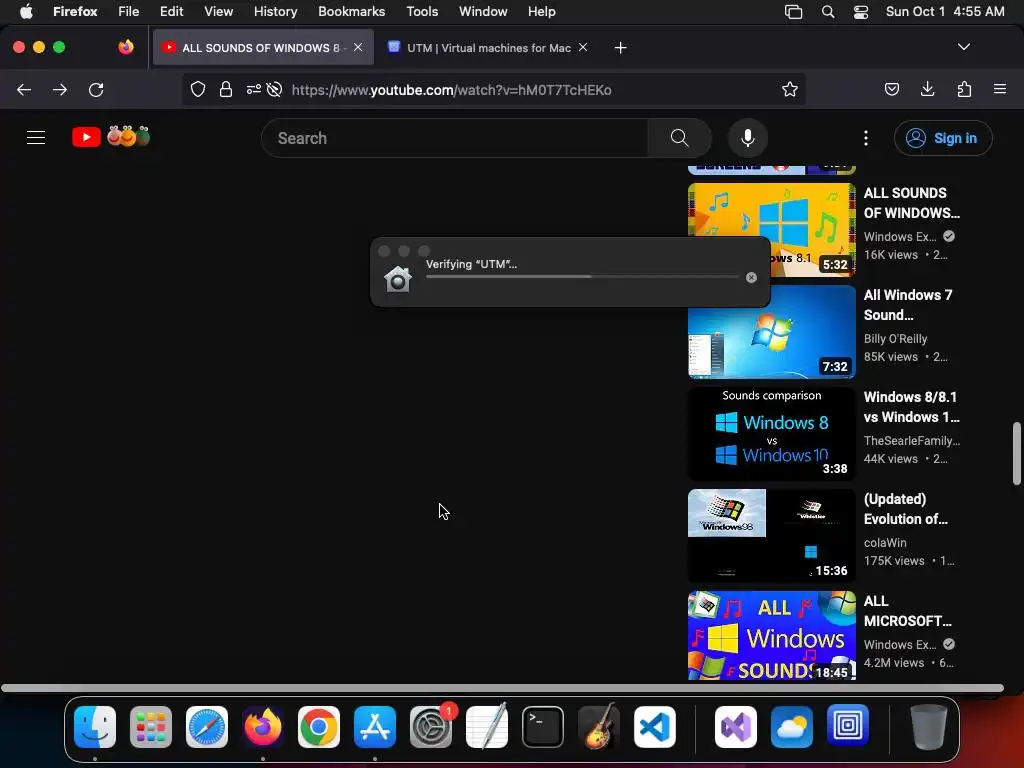Open Firefox extensions puzzle icon

pos(964,89)
